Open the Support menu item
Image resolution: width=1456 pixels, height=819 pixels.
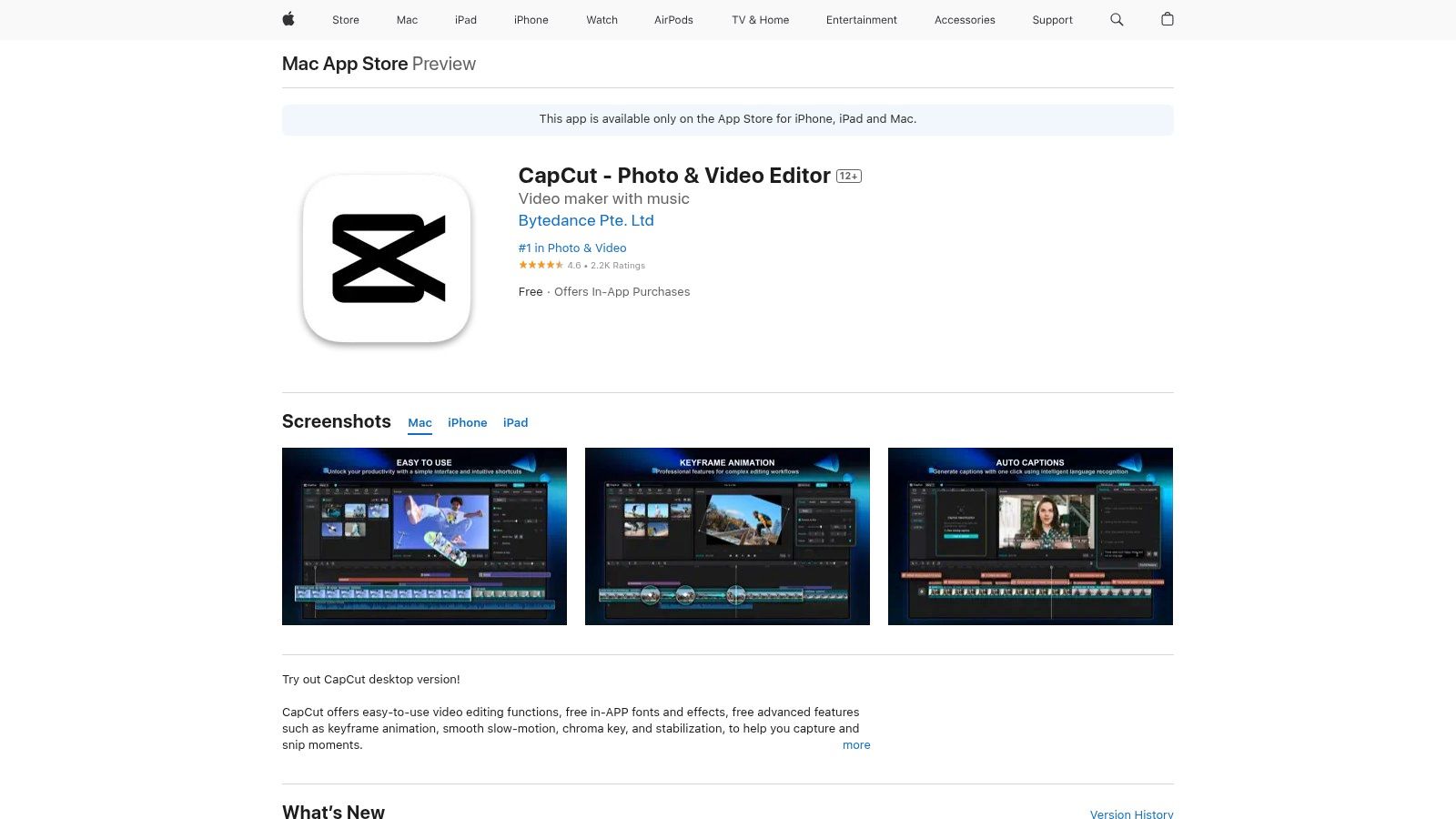pos(1052,20)
